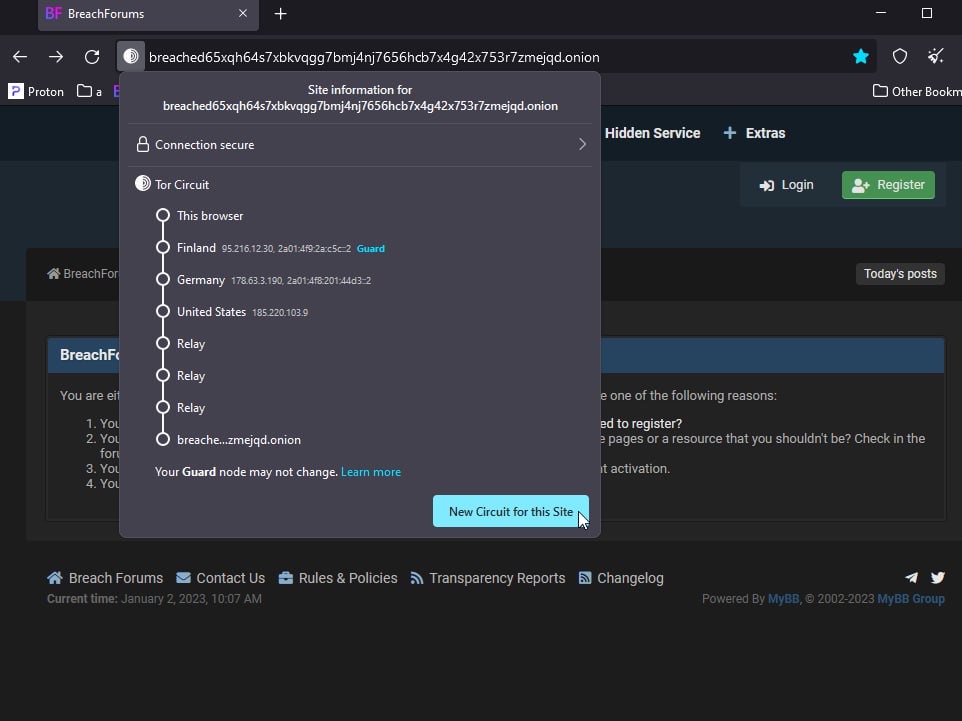
Task: Open the bookmark folder named a
Action: 90,91
